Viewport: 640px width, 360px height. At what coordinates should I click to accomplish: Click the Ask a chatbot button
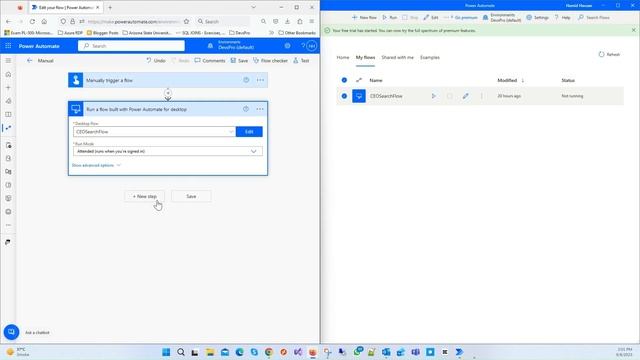[11, 332]
